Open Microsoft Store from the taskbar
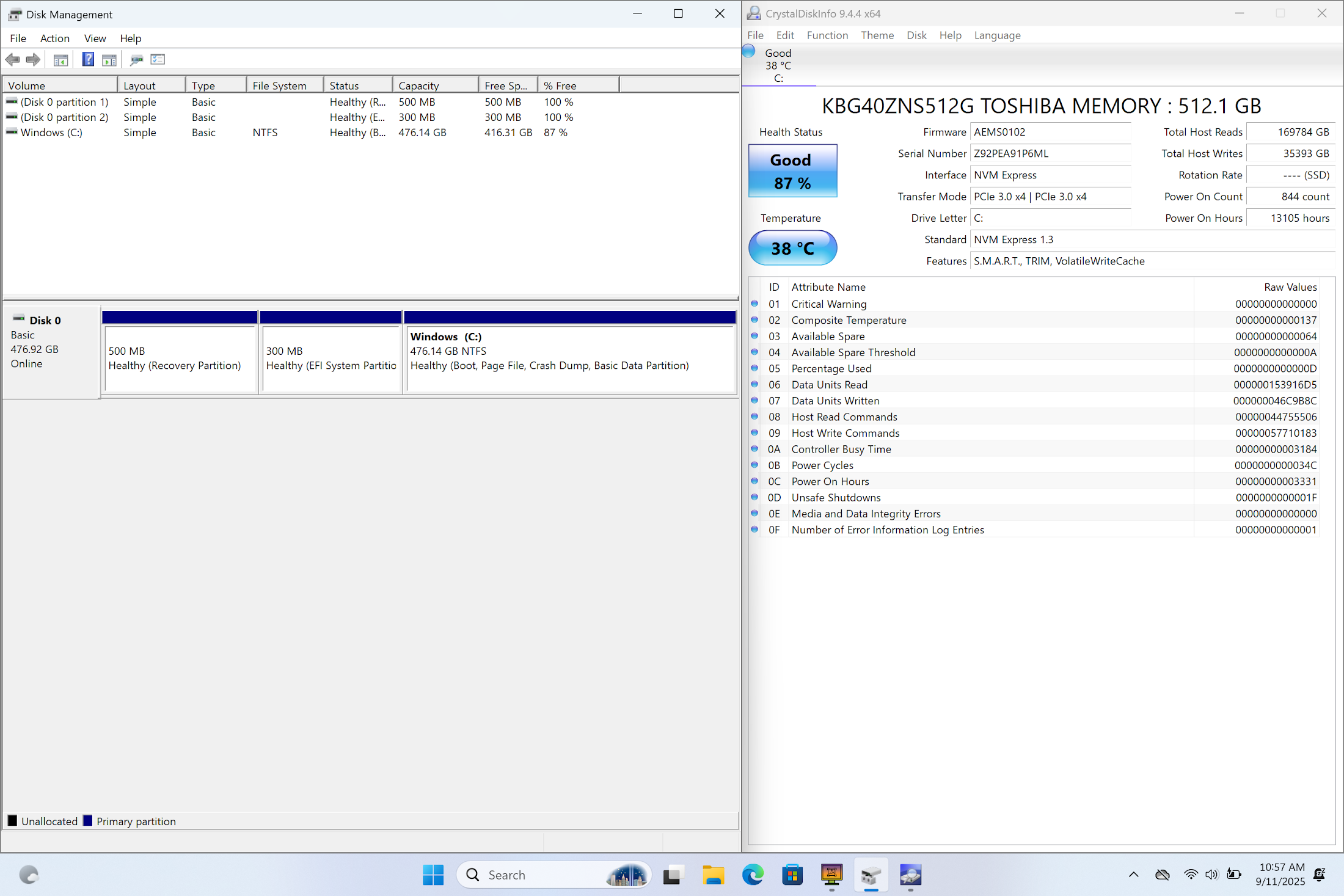 pyautogui.click(x=792, y=875)
